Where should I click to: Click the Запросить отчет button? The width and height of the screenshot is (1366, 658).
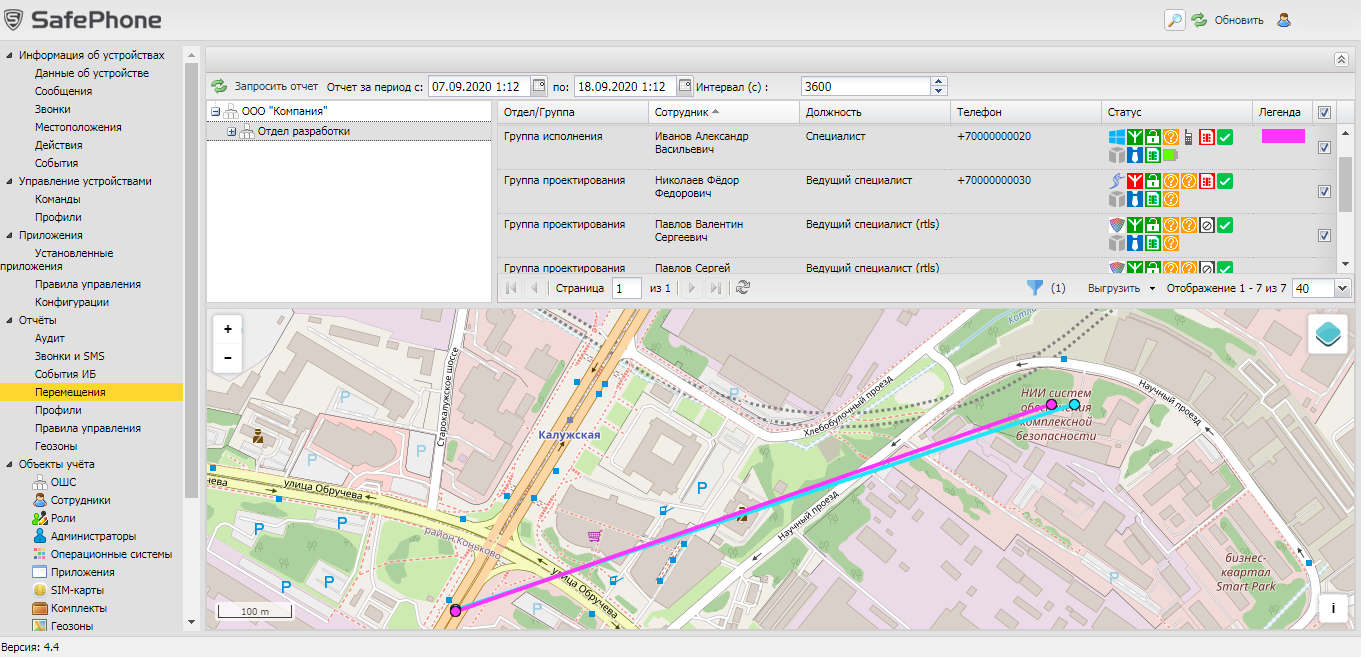(x=265, y=86)
